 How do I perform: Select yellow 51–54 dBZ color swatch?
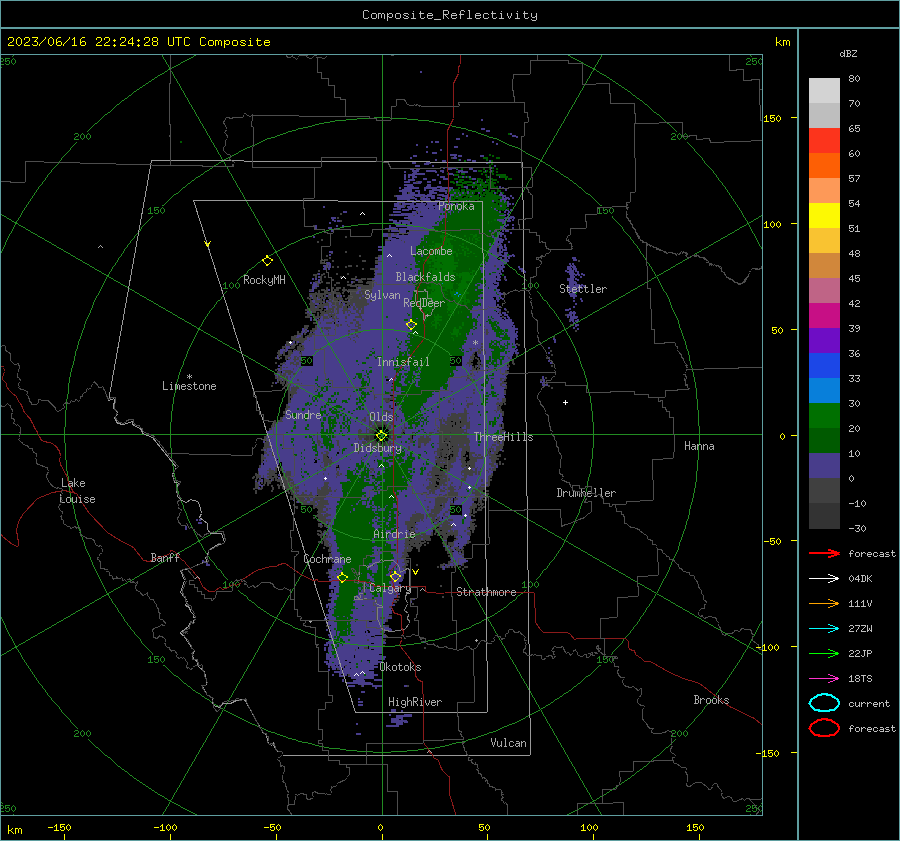[x=824, y=215]
